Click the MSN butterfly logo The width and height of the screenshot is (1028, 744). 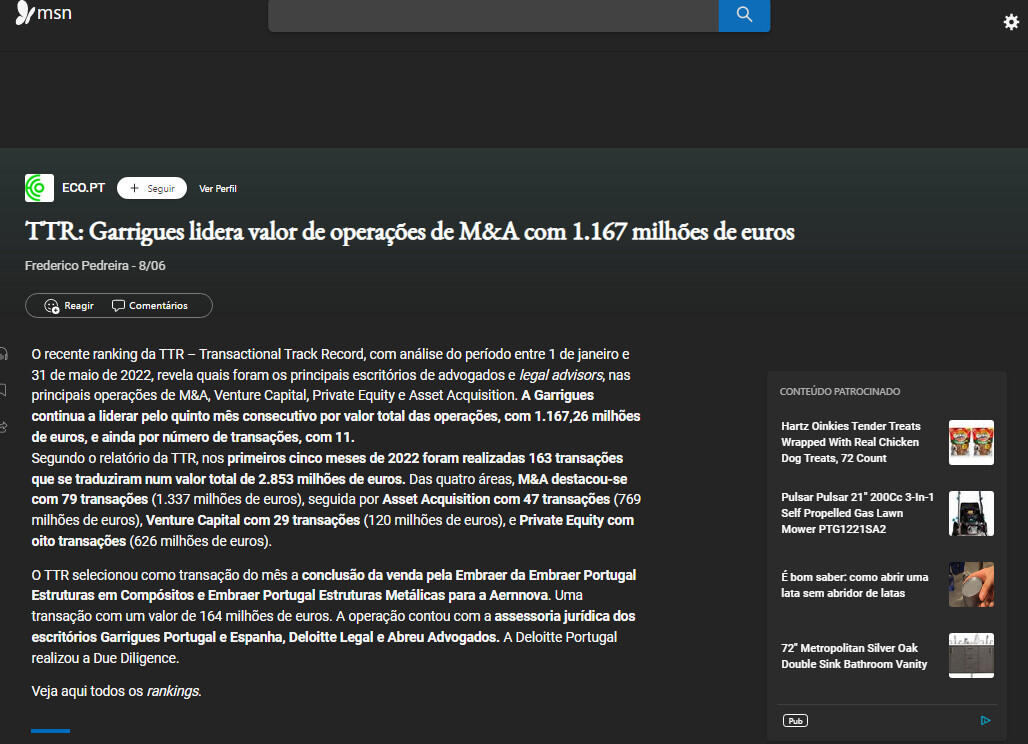pyautogui.click(x=43, y=14)
